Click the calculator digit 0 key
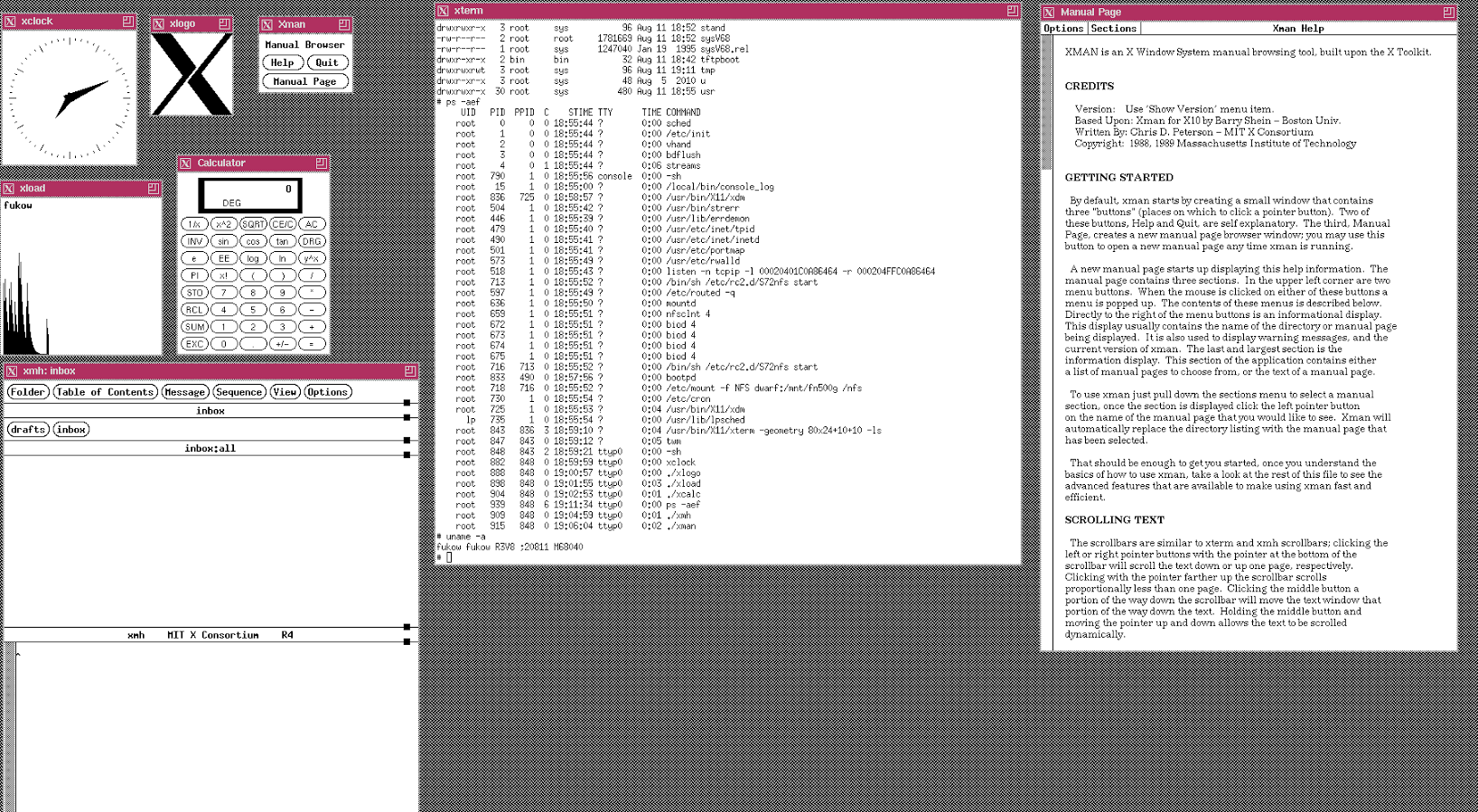 coord(224,344)
